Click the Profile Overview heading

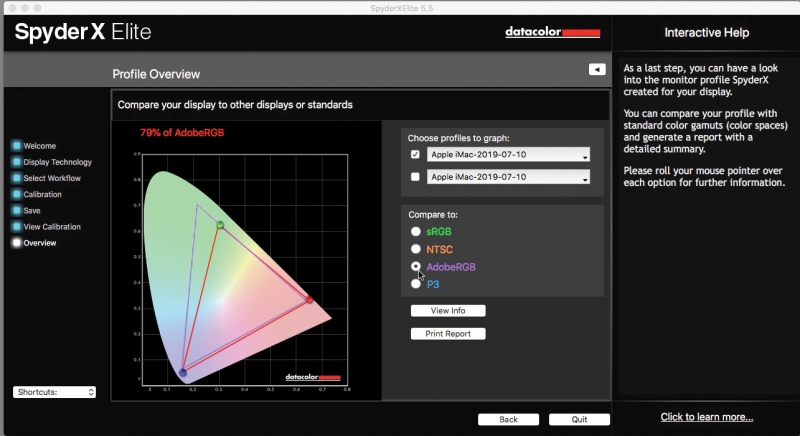[156, 74]
